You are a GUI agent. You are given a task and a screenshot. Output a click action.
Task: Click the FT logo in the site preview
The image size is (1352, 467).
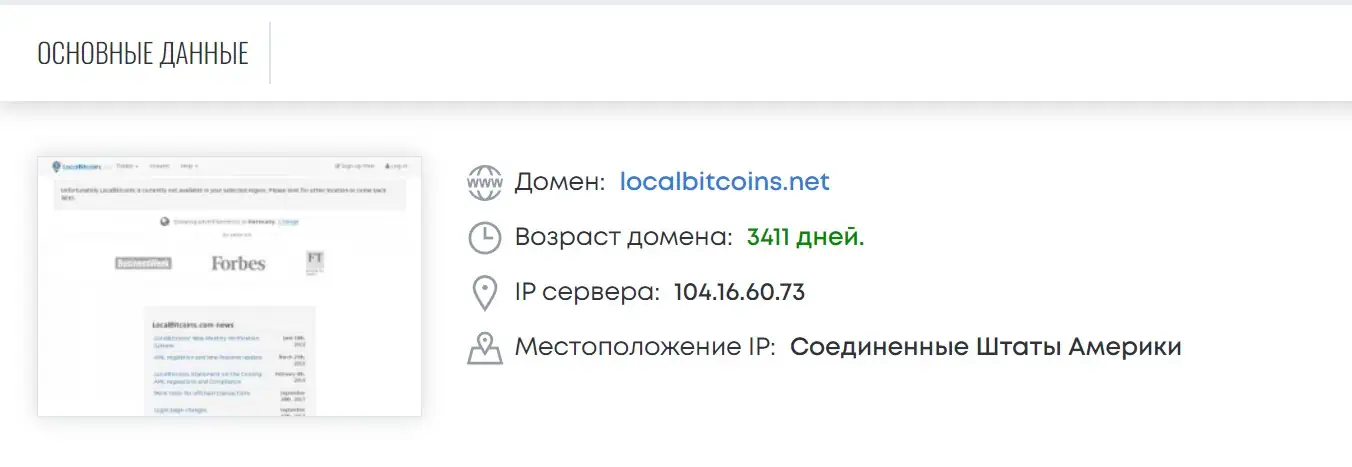point(315,263)
